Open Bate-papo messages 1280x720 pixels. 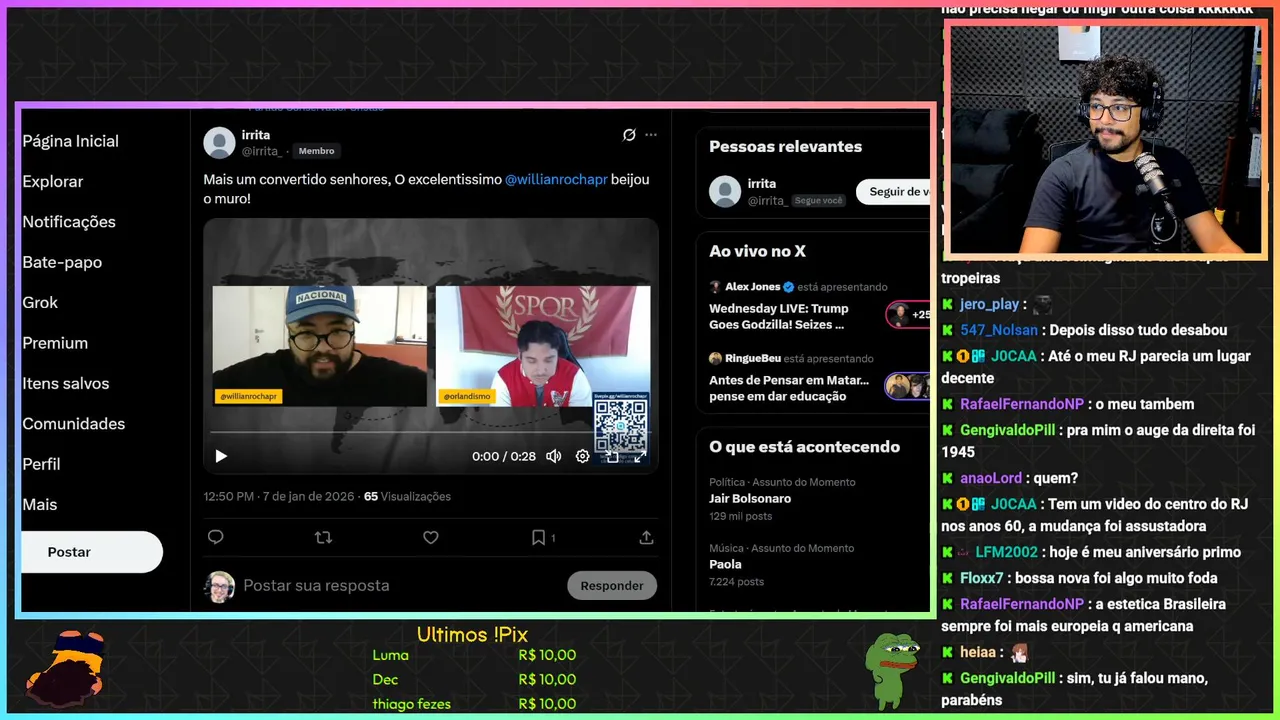[62, 262]
